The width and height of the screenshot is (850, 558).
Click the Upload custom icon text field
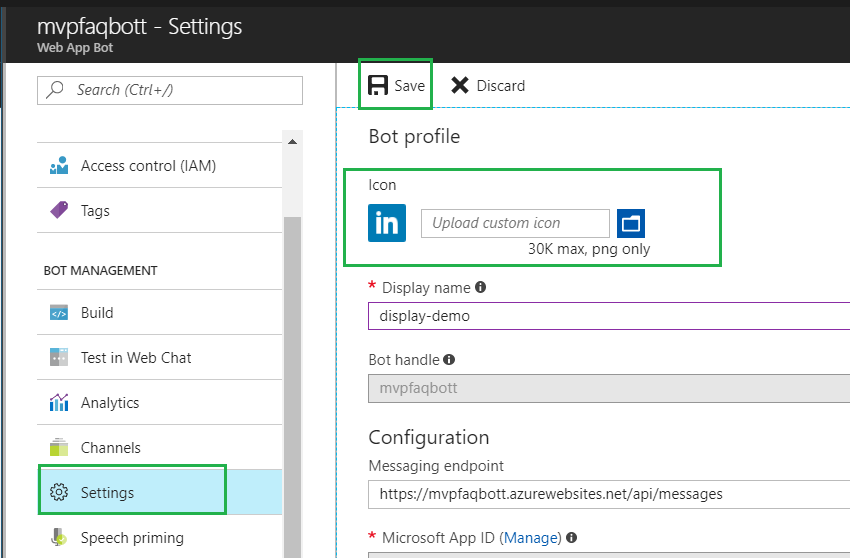click(x=515, y=223)
